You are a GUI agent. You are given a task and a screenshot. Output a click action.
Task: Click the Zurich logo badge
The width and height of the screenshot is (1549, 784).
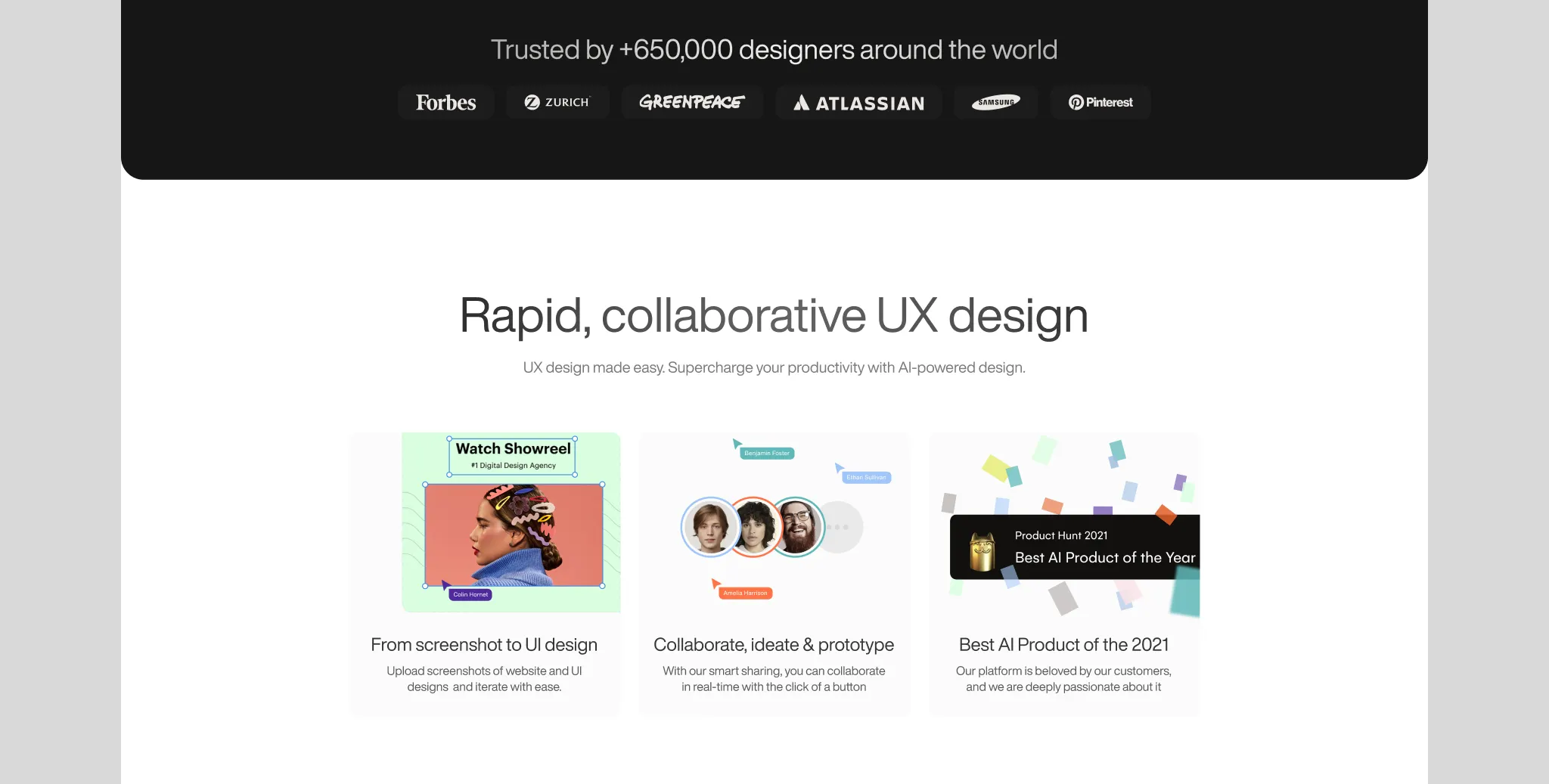click(557, 102)
